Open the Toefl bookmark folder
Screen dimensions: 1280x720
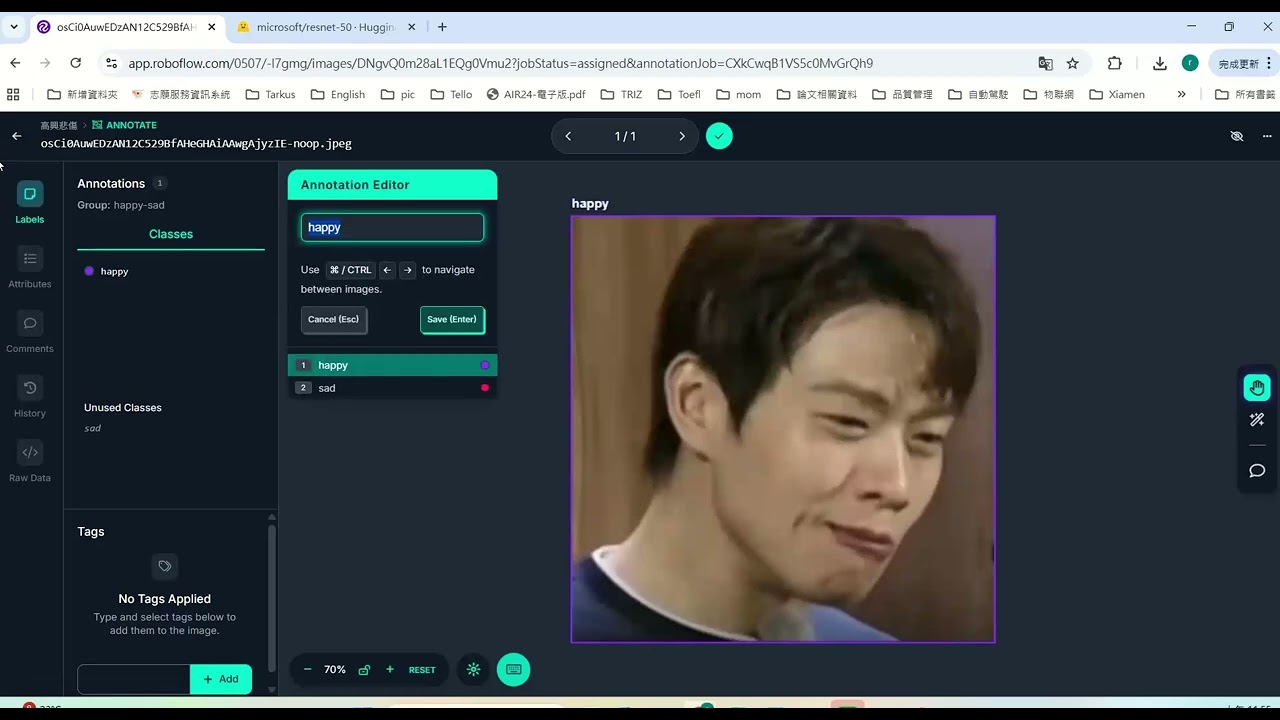(x=679, y=94)
